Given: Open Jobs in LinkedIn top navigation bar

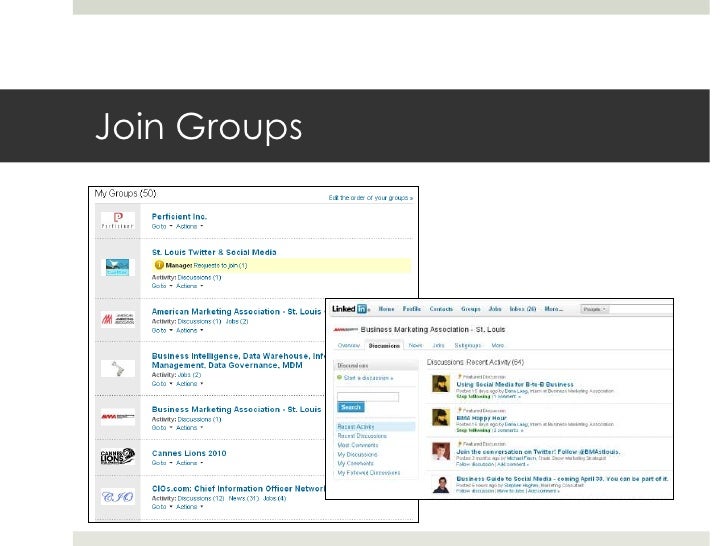Looking at the screenshot, I should coord(495,309).
